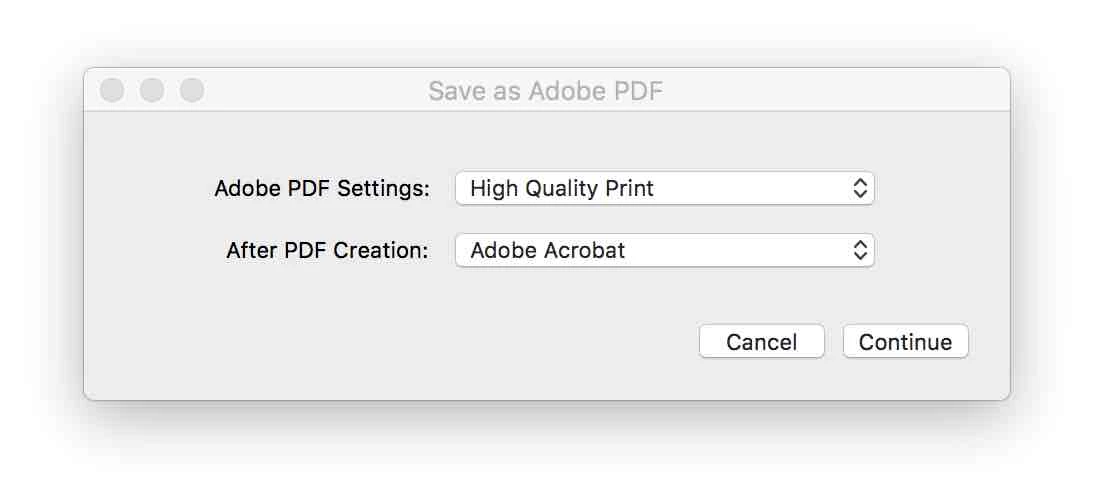Change the preset from High Quality Print

(x=664, y=188)
